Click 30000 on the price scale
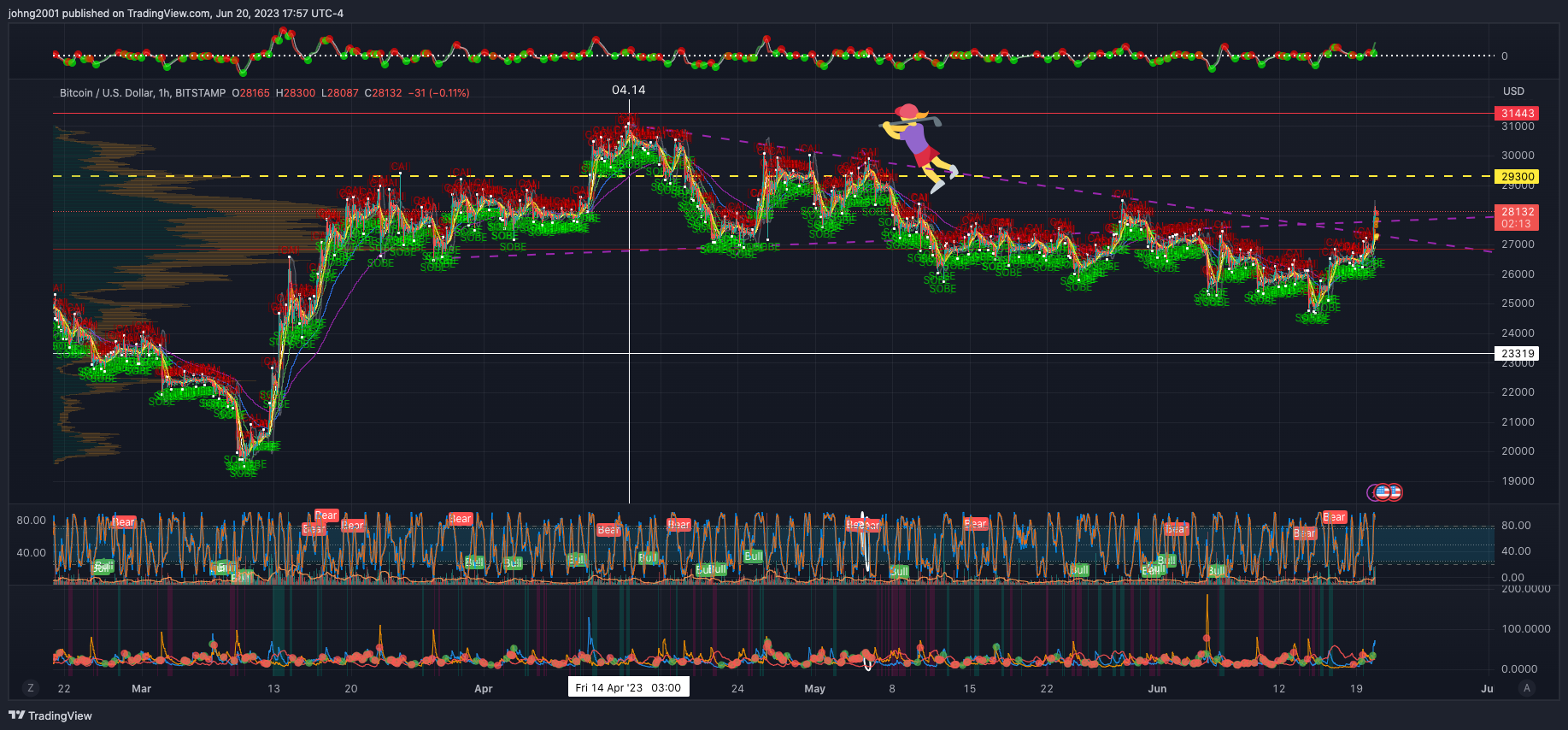The image size is (1568, 730). pyautogui.click(x=1518, y=156)
